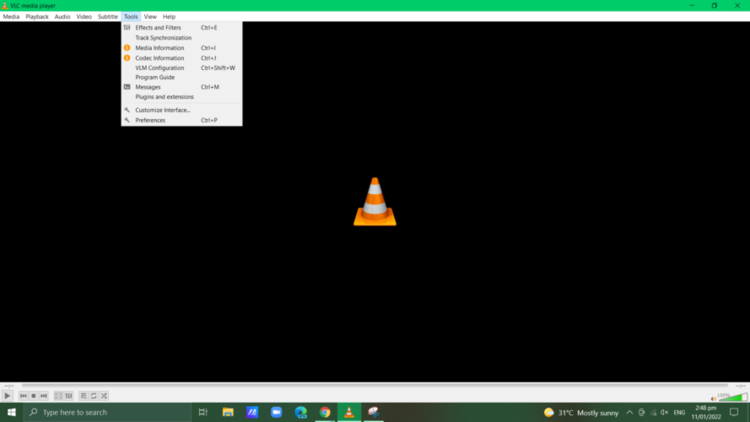Open the notification center

734,412
